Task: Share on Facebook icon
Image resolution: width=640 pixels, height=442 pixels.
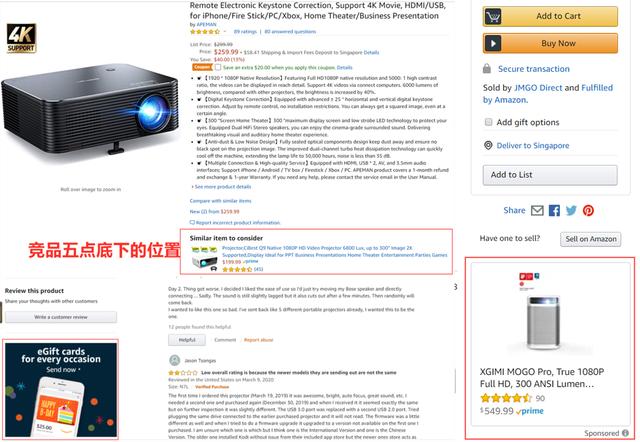Action: click(x=554, y=211)
